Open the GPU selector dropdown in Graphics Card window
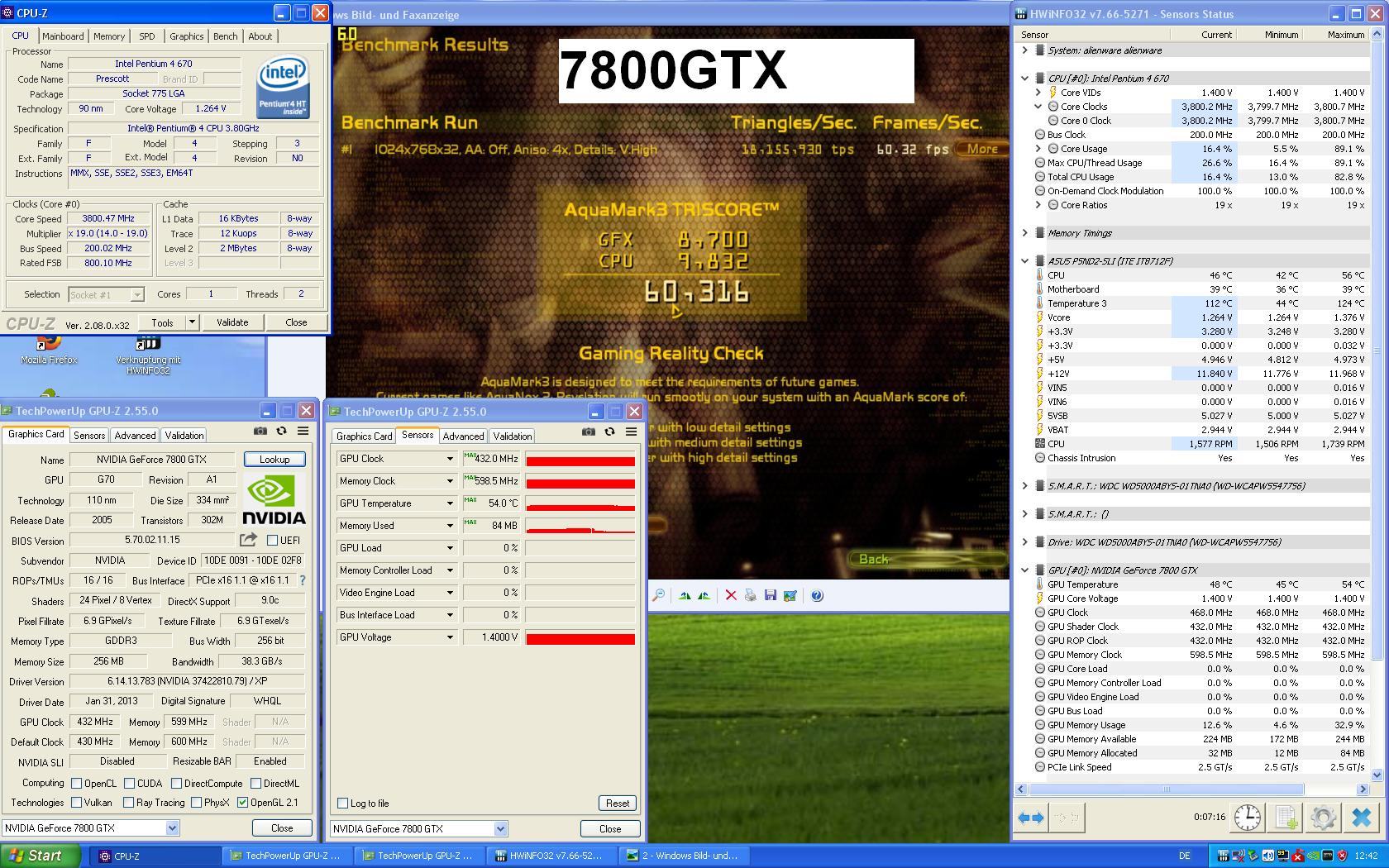The image size is (1389, 868). click(172, 827)
